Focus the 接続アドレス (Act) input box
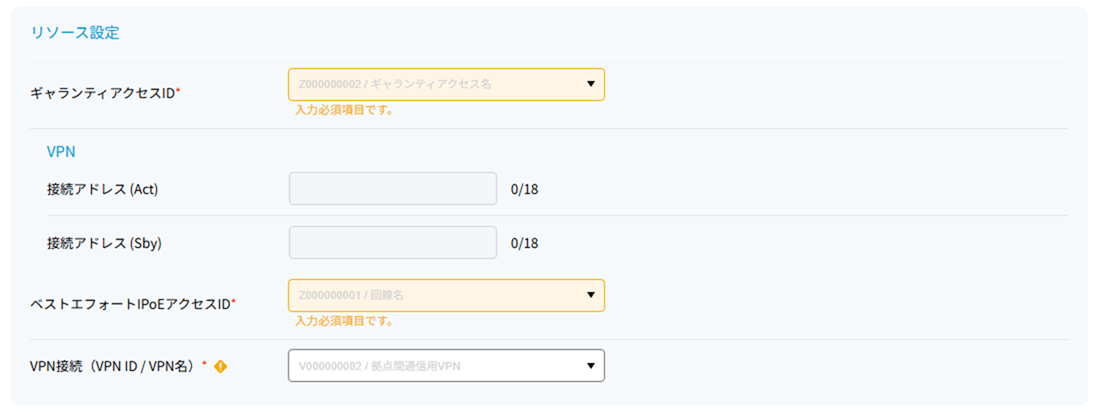Viewport: 1099px width, 414px height. (392, 188)
